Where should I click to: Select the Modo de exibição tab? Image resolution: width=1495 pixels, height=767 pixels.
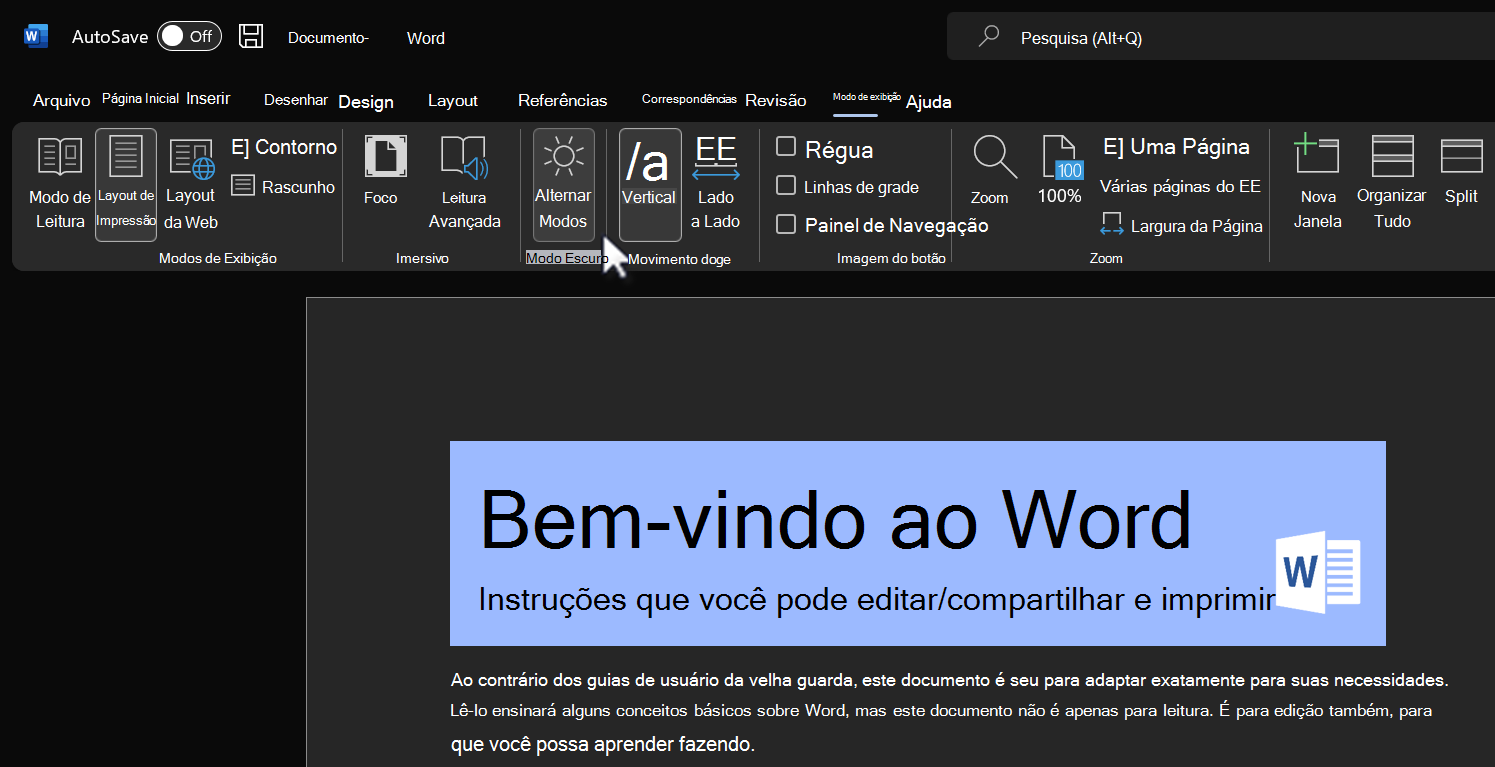(x=867, y=97)
